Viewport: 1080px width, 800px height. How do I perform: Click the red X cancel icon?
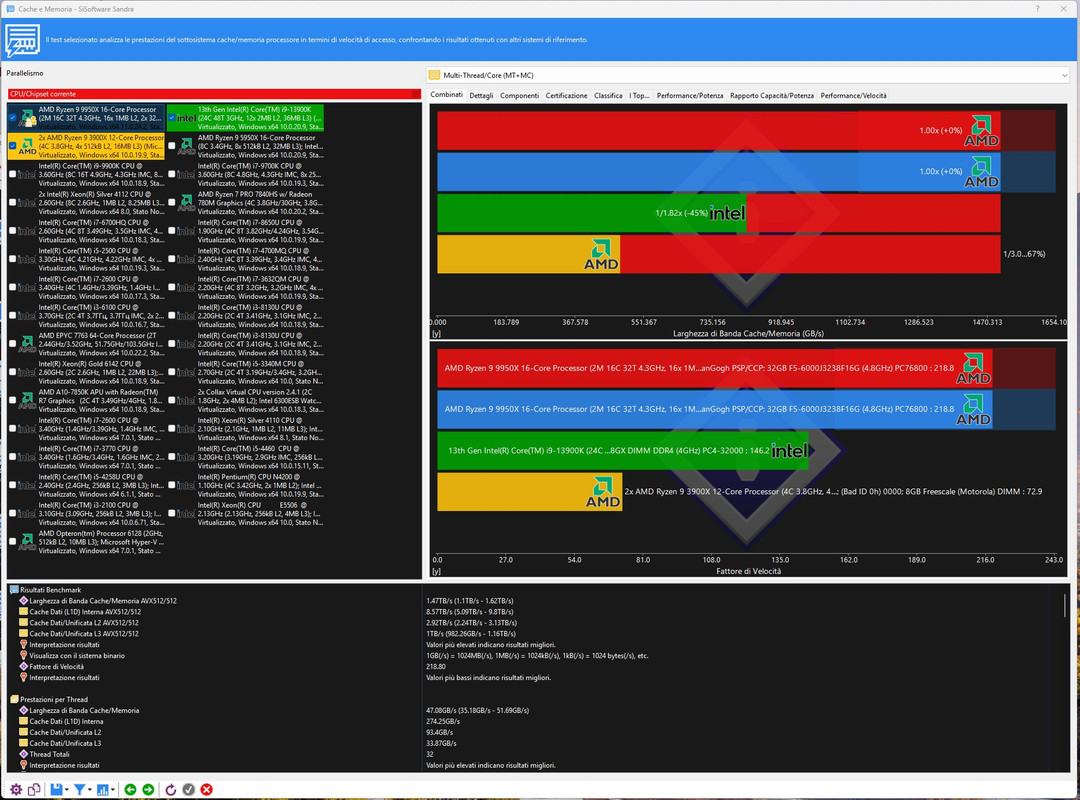click(206, 790)
